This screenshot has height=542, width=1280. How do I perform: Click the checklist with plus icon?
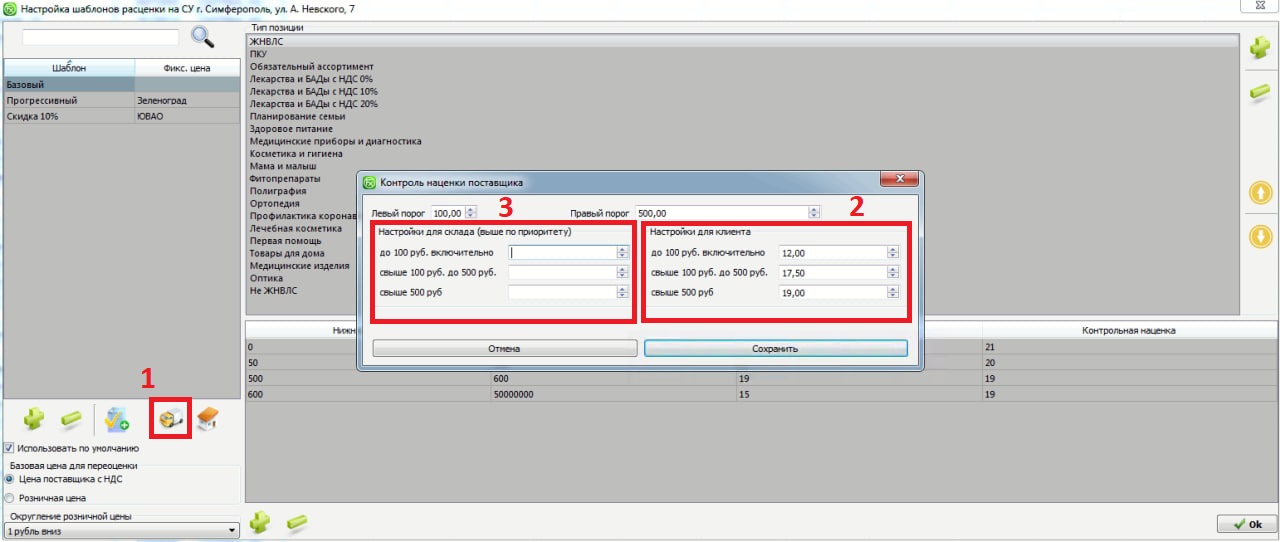point(118,419)
